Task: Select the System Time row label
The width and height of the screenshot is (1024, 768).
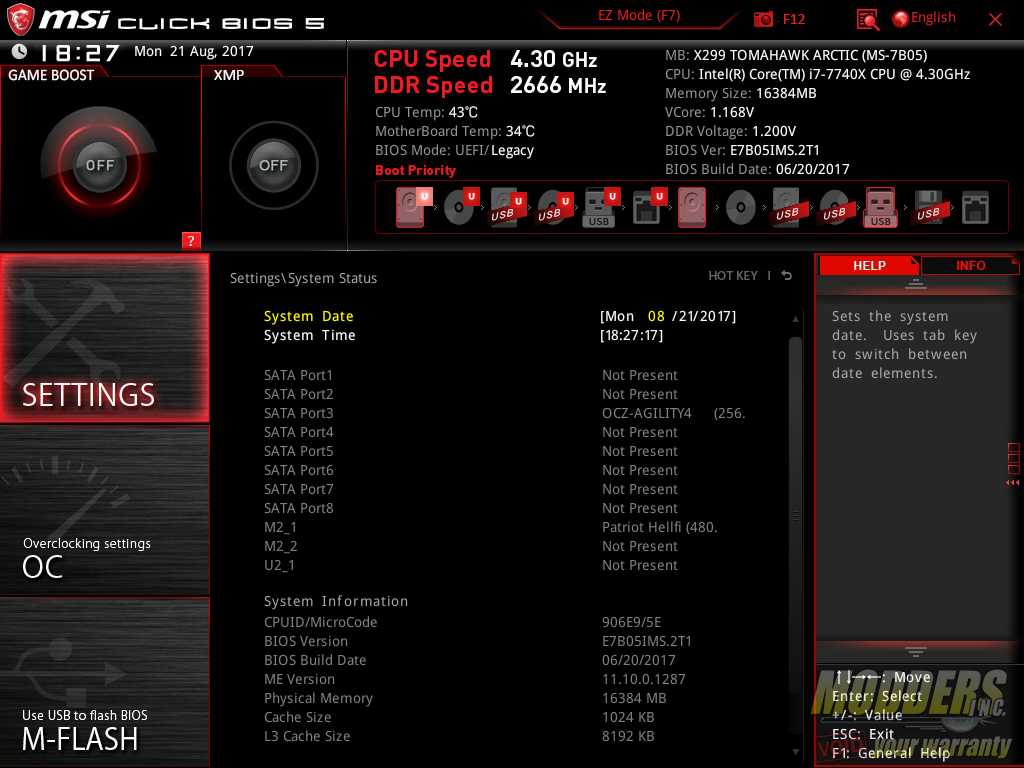Action: (x=310, y=335)
